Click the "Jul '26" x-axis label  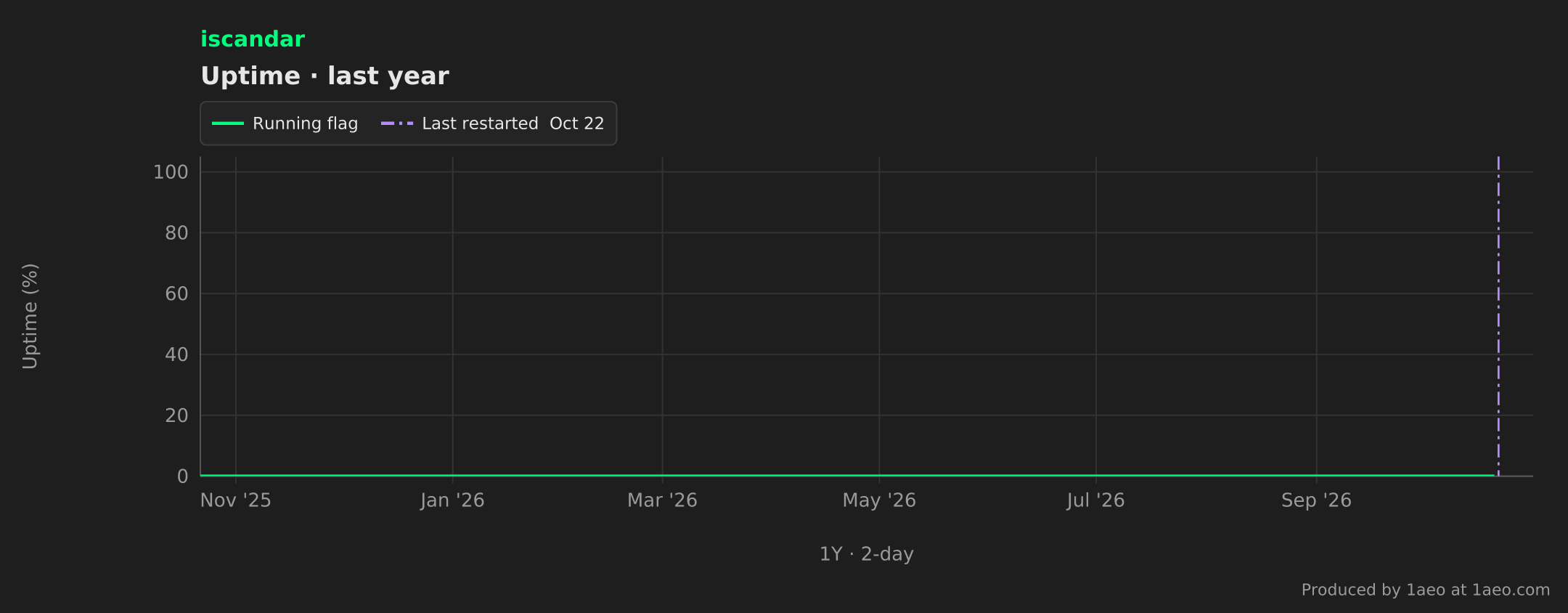1096,500
